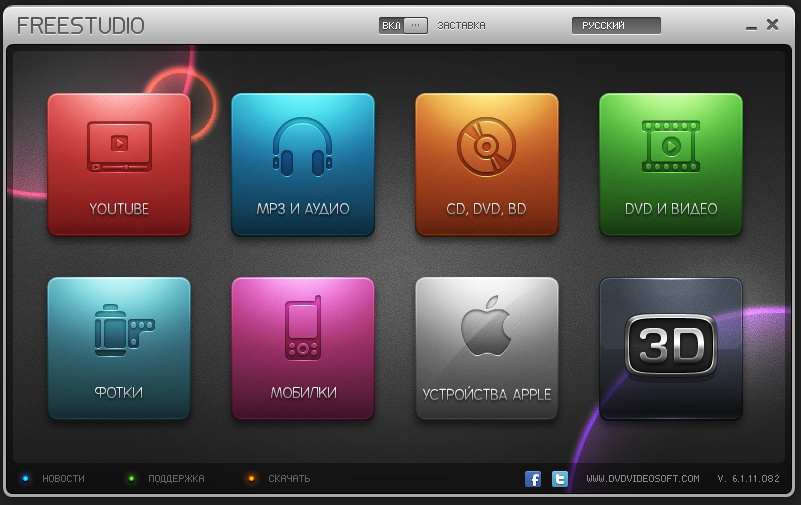Open the Фотки photo tile
This screenshot has width=801, height=505.
119,348
